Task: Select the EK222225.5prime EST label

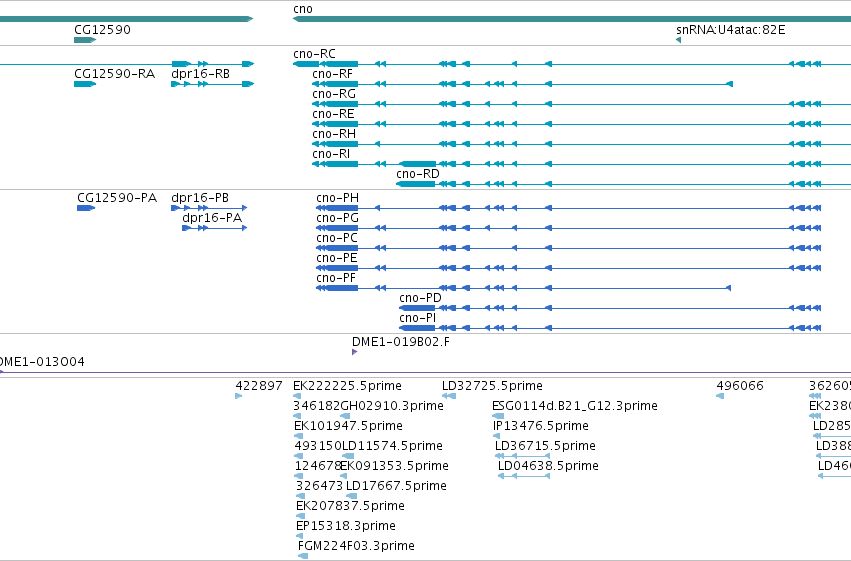Action: 347,386
